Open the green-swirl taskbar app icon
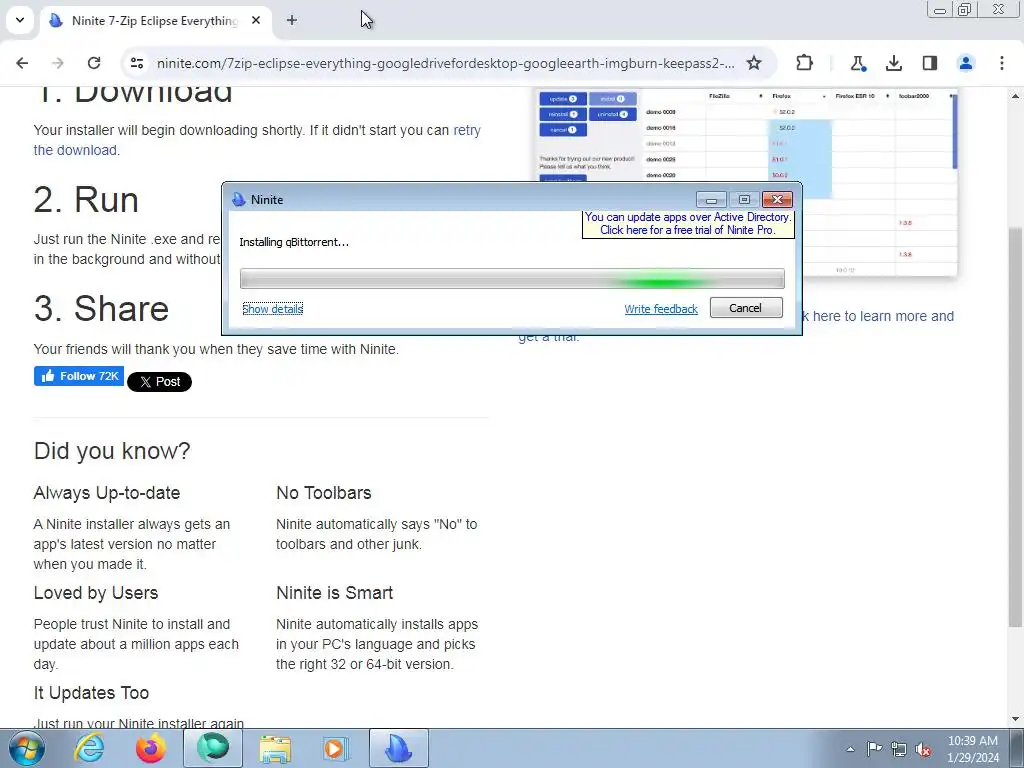This screenshot has height=768, width=1024. (x=213, y=748)
